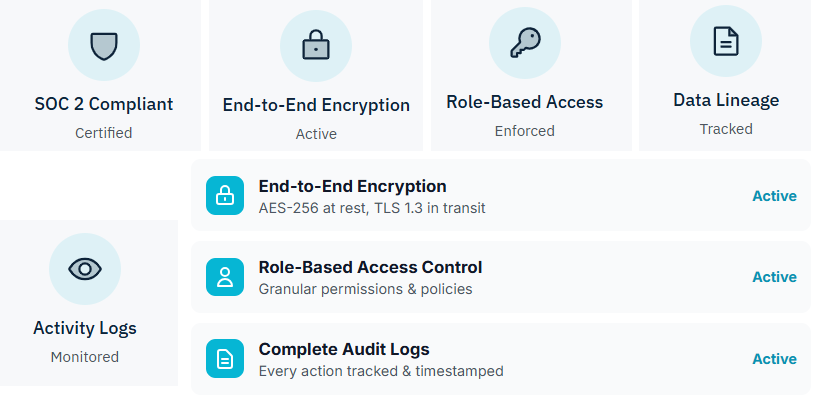819x402 pixels.
Task: Click the key icon for Role-Based Access
Action: coord(525,43)
